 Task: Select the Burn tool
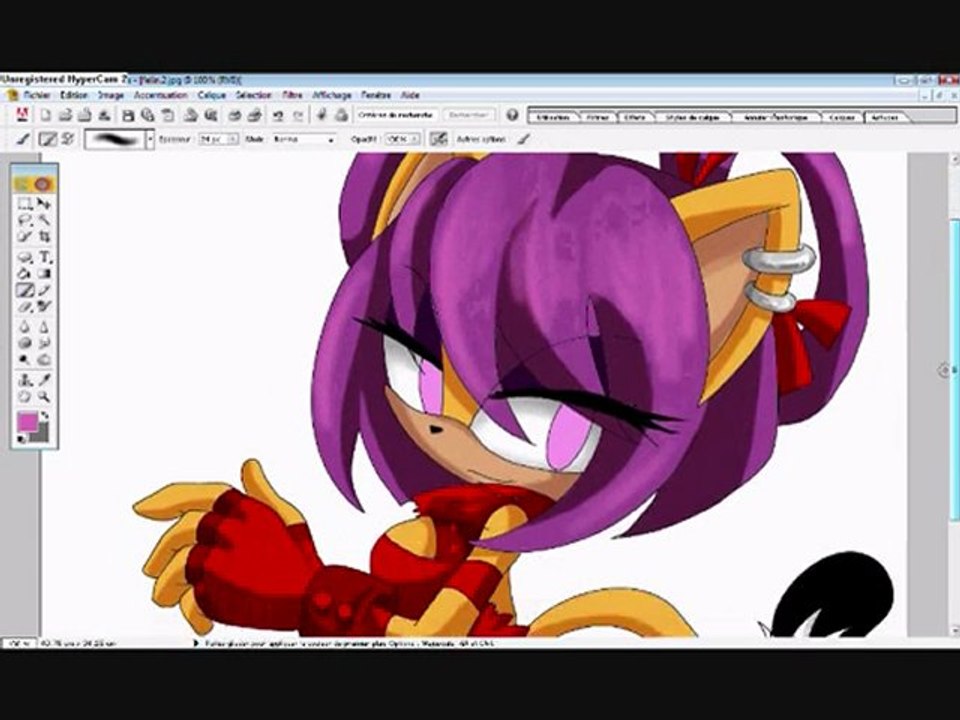pyautogui.click(x=44, y=360)
